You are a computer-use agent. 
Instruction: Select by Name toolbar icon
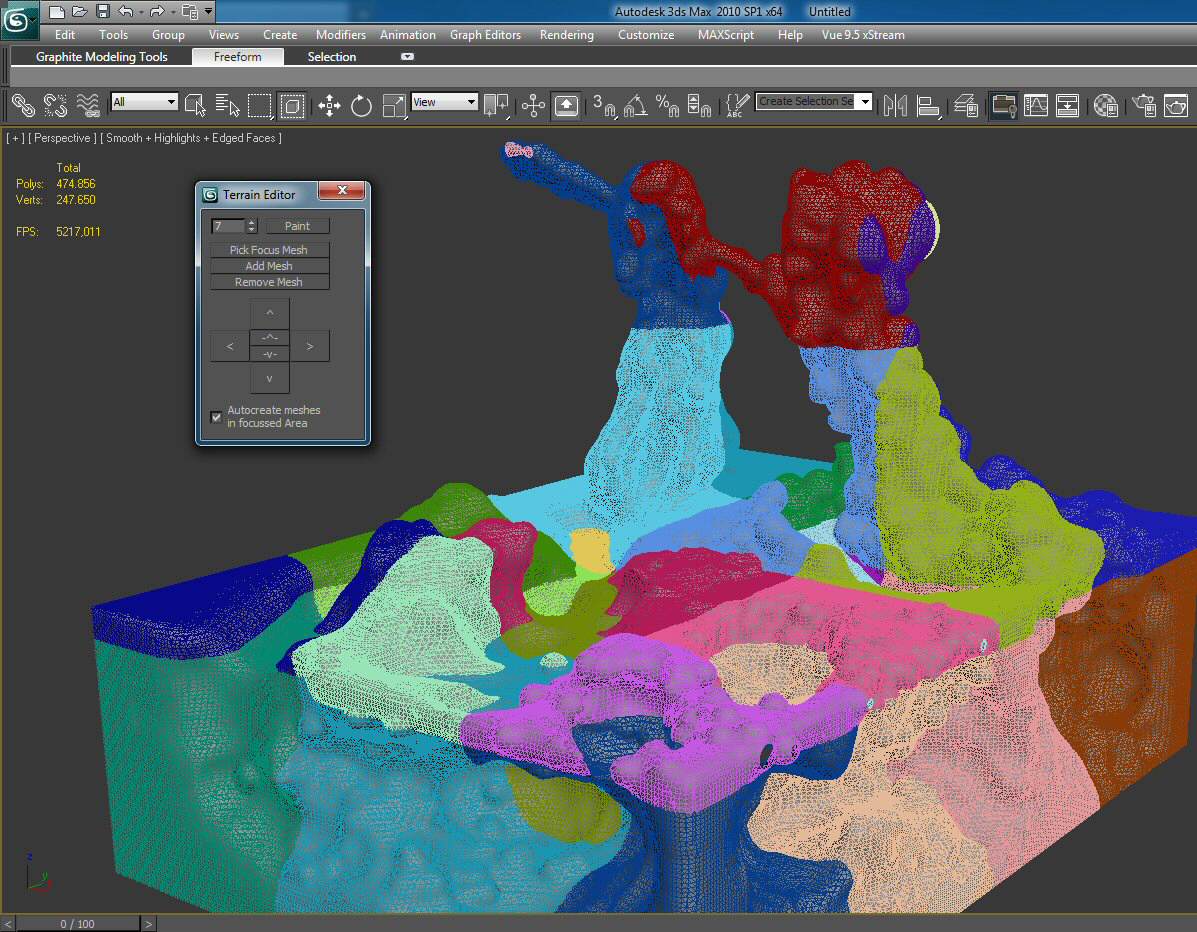(x=228, y=105)
